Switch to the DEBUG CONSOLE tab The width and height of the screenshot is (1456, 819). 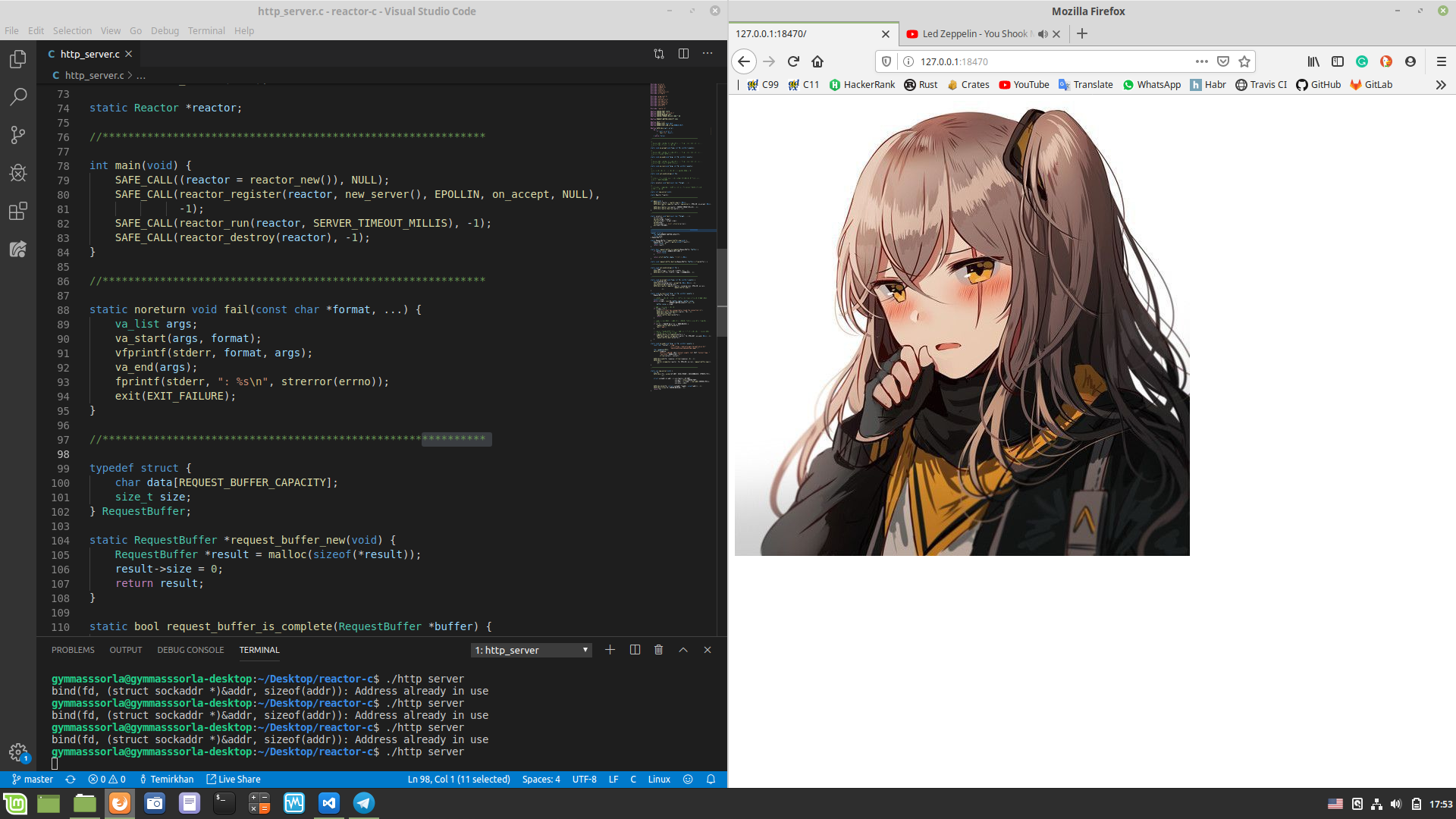(190, 650)
